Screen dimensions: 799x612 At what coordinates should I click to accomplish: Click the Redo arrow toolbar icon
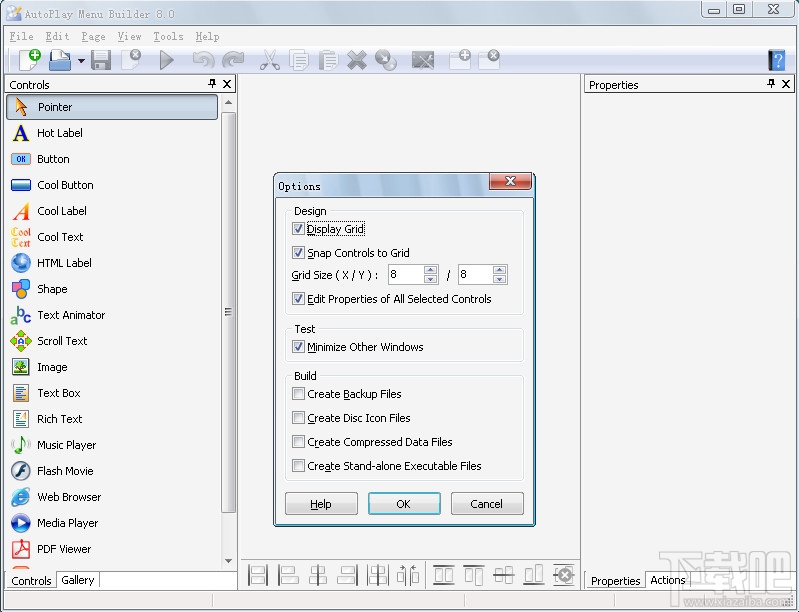click(233, 60)
